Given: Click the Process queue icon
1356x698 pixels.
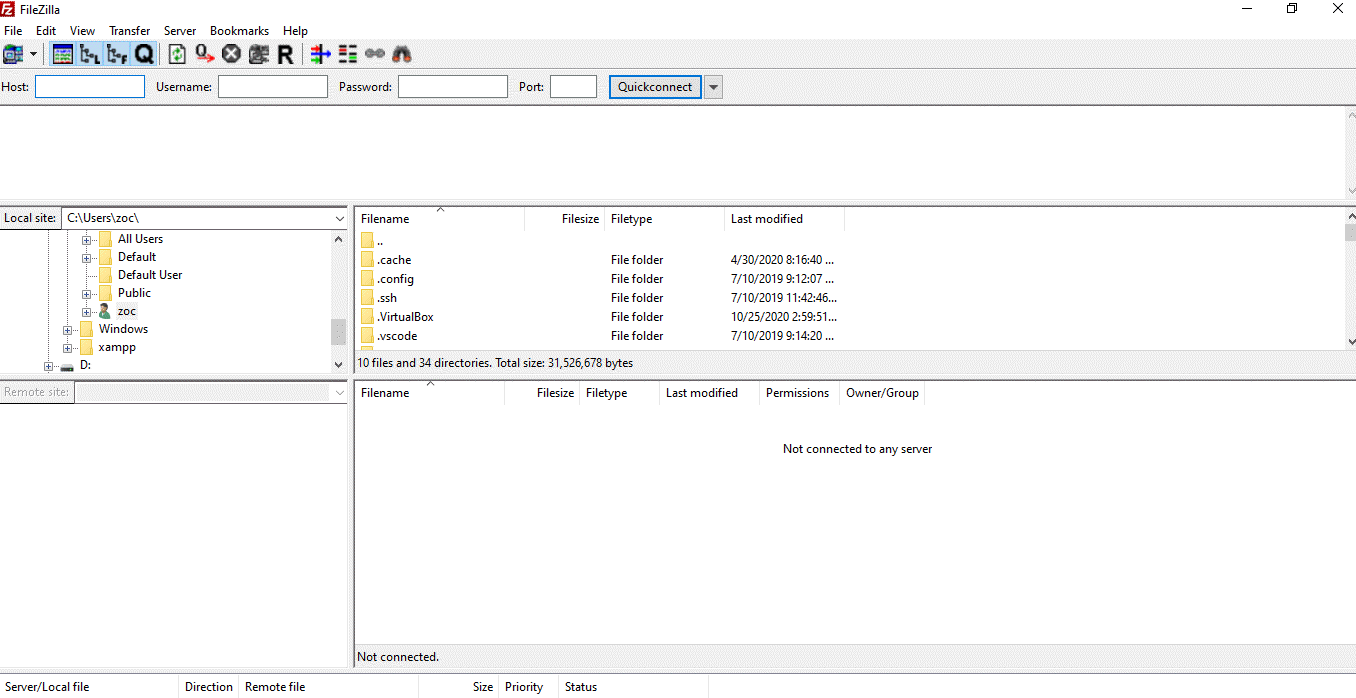Looking at the screenshot, I should pyautogui.click(x=204, y=54).
